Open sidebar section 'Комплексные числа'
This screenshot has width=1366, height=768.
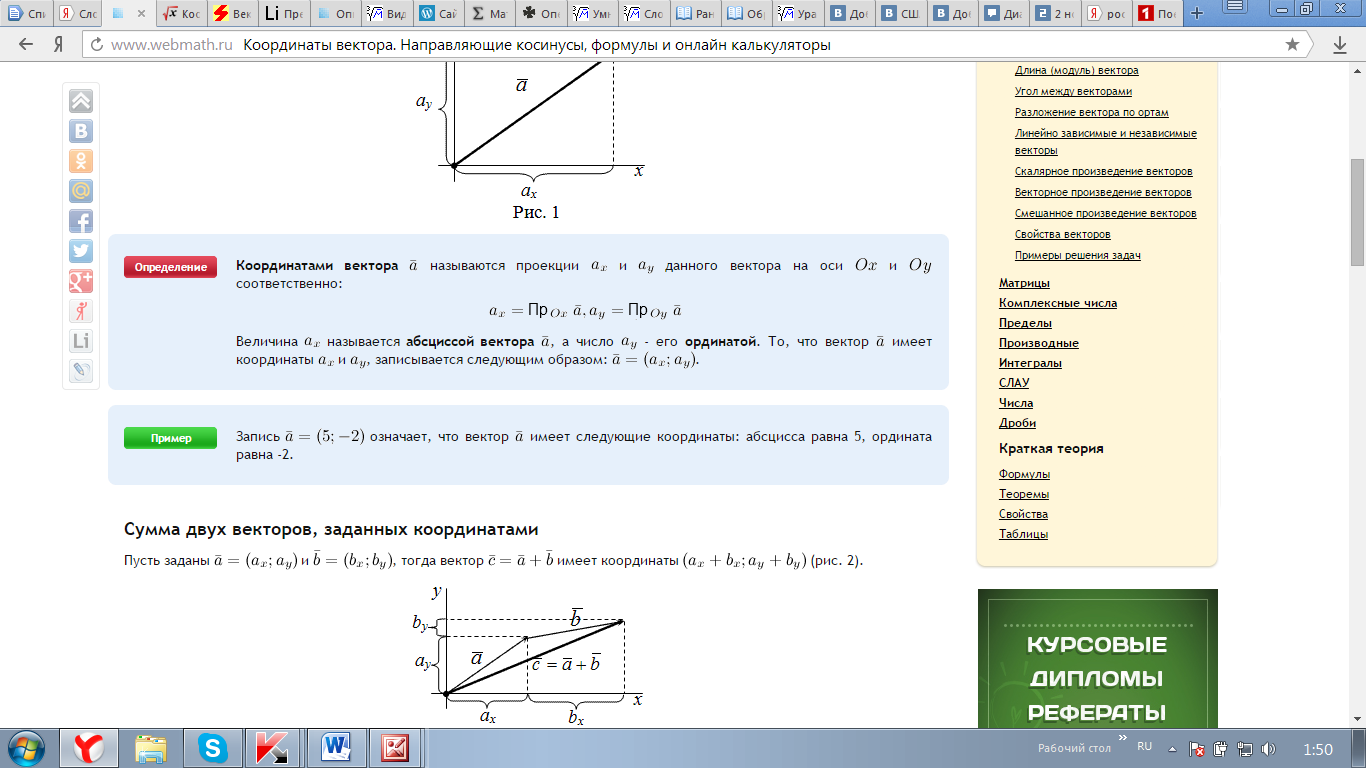[1058, 303]
